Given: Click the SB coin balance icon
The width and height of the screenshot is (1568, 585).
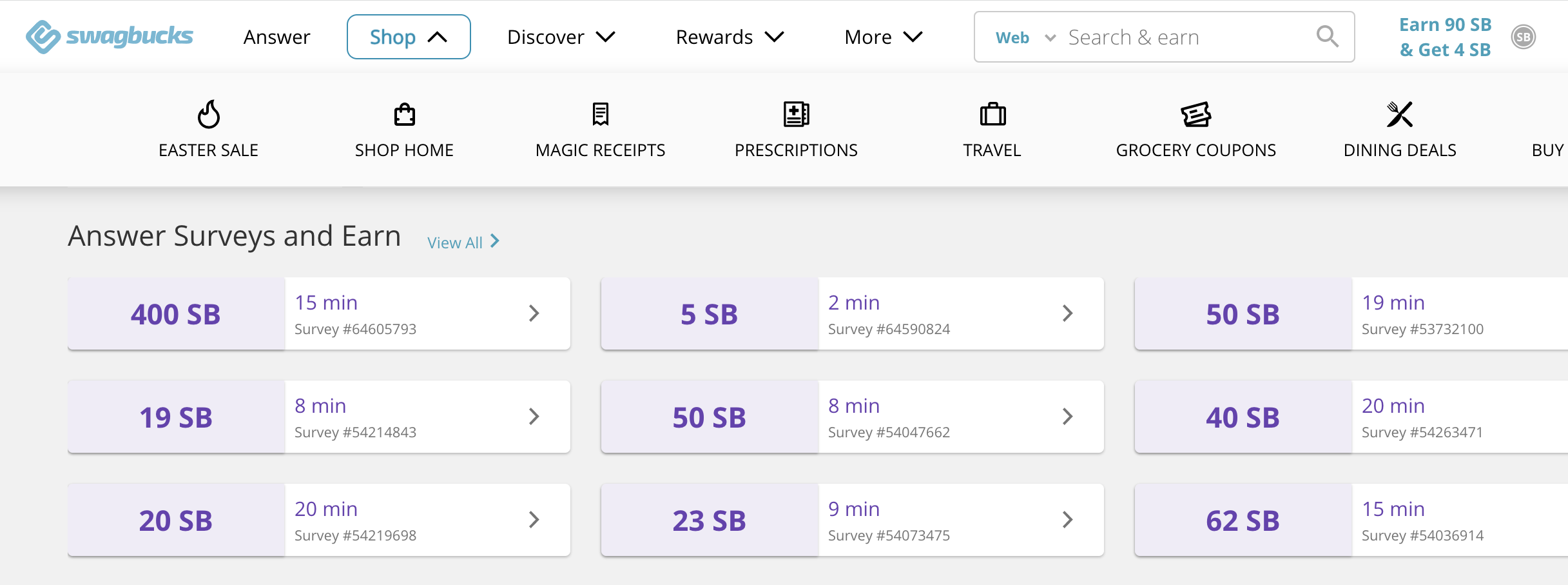Looking at the screenshot, I should click(x=1524, y=37).
